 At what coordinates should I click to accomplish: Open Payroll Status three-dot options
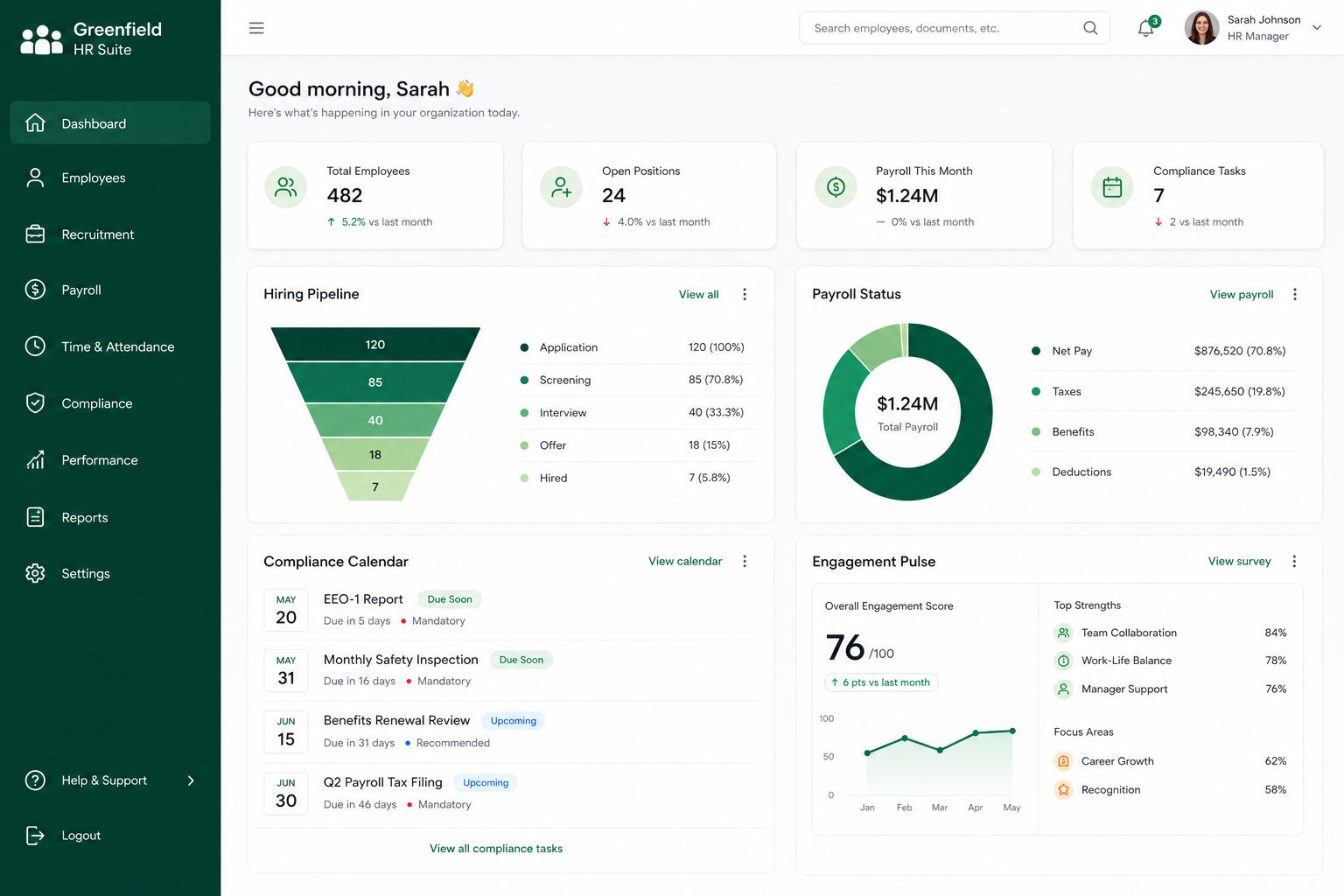pos(1295,294)
